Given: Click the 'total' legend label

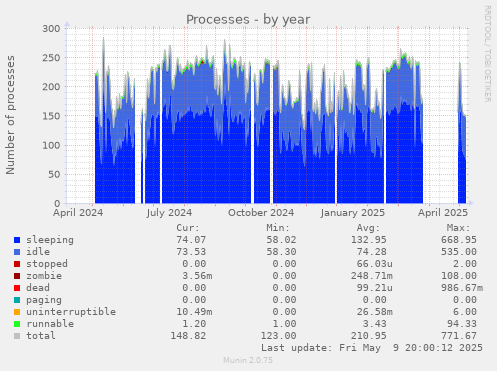Looking at the screenshot, I should pyautogui.click(x=41, y=336).
